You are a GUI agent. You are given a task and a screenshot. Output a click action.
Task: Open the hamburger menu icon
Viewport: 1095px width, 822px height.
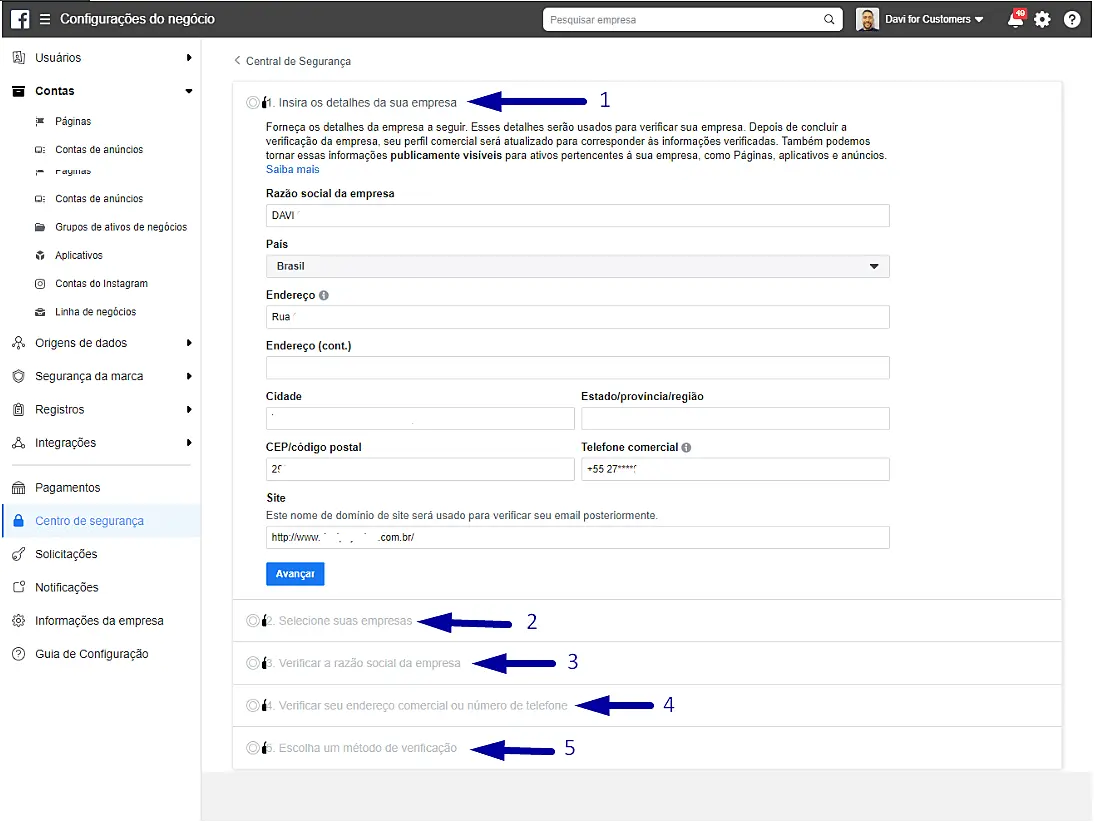[x=45, y=19]
